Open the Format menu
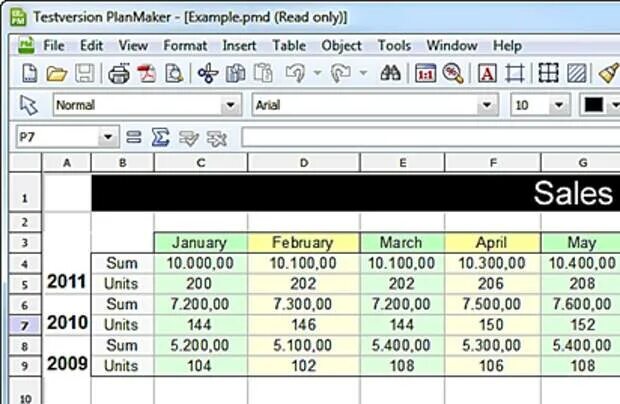This screenshot has height=404, width=620. [x=185, y=45]
